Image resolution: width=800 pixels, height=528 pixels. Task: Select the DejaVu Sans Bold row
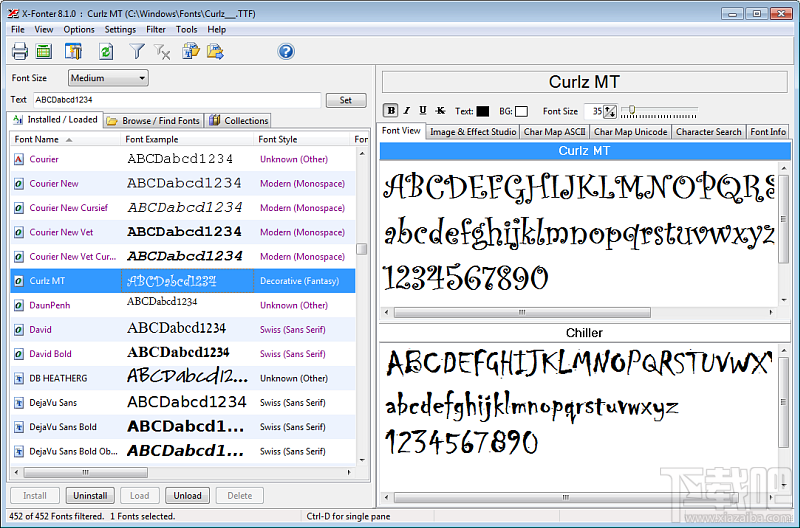pyautogui.click(x=183, y=427)
